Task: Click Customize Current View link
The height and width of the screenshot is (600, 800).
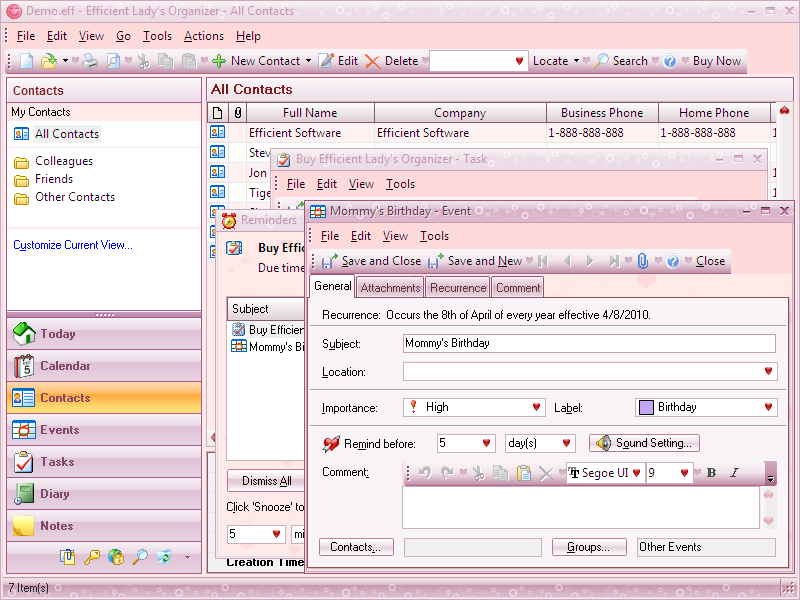Action: 73,245
